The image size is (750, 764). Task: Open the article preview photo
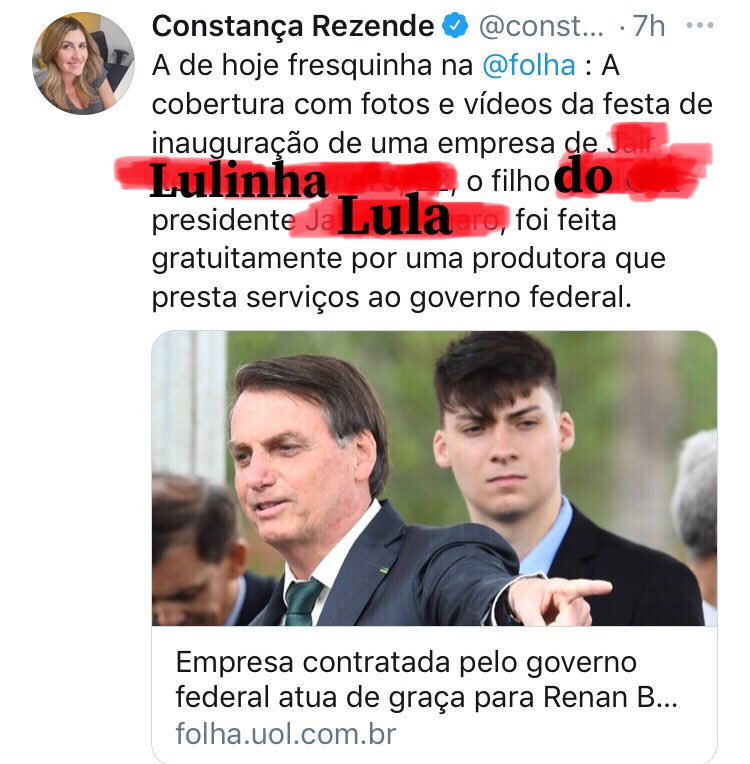pos(434,478)
